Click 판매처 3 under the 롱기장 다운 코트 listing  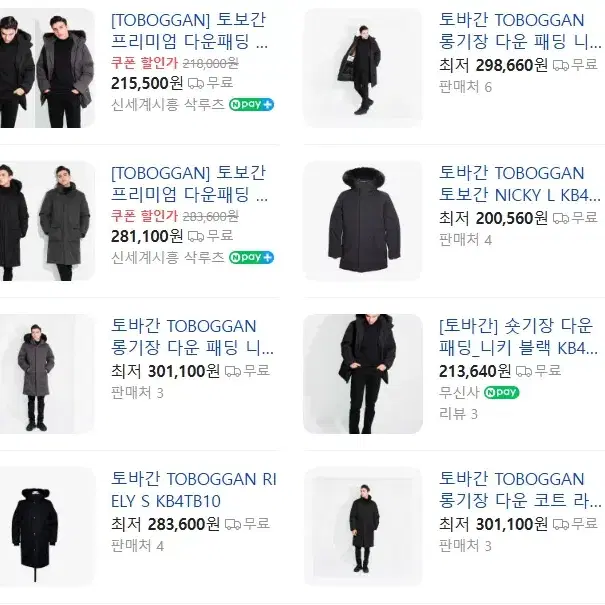click(x=465, y=546)
